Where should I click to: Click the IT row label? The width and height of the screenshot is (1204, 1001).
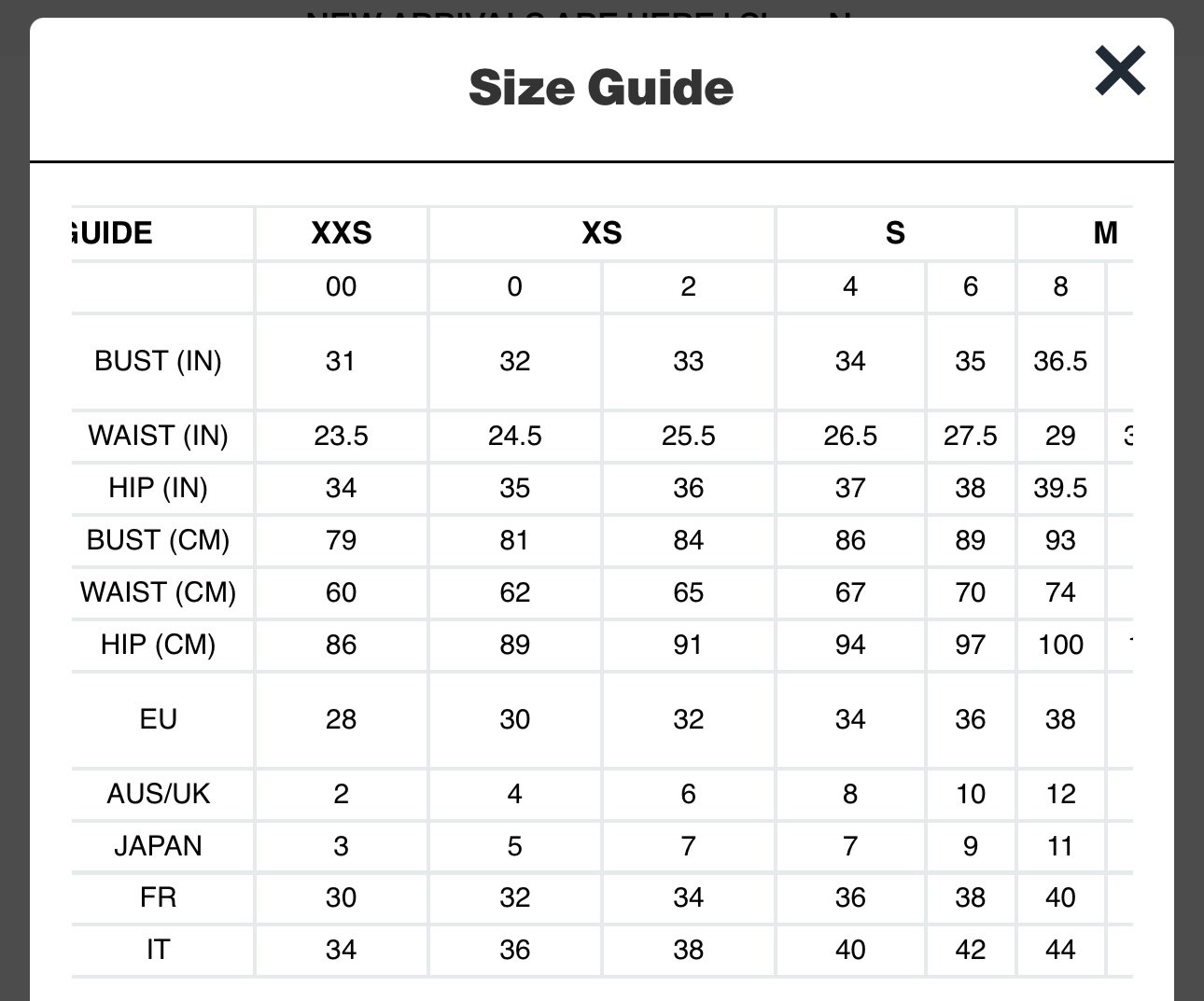coord(159,950)
